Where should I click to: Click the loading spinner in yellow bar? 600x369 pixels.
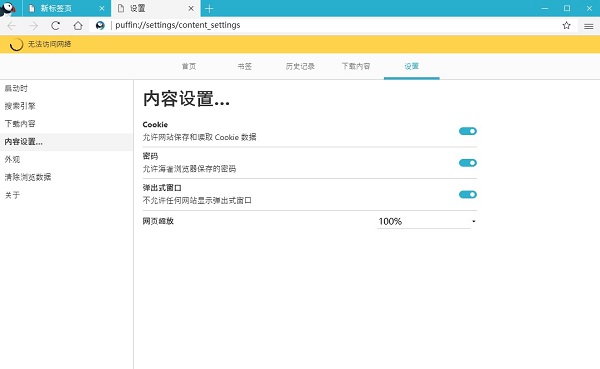16,44
